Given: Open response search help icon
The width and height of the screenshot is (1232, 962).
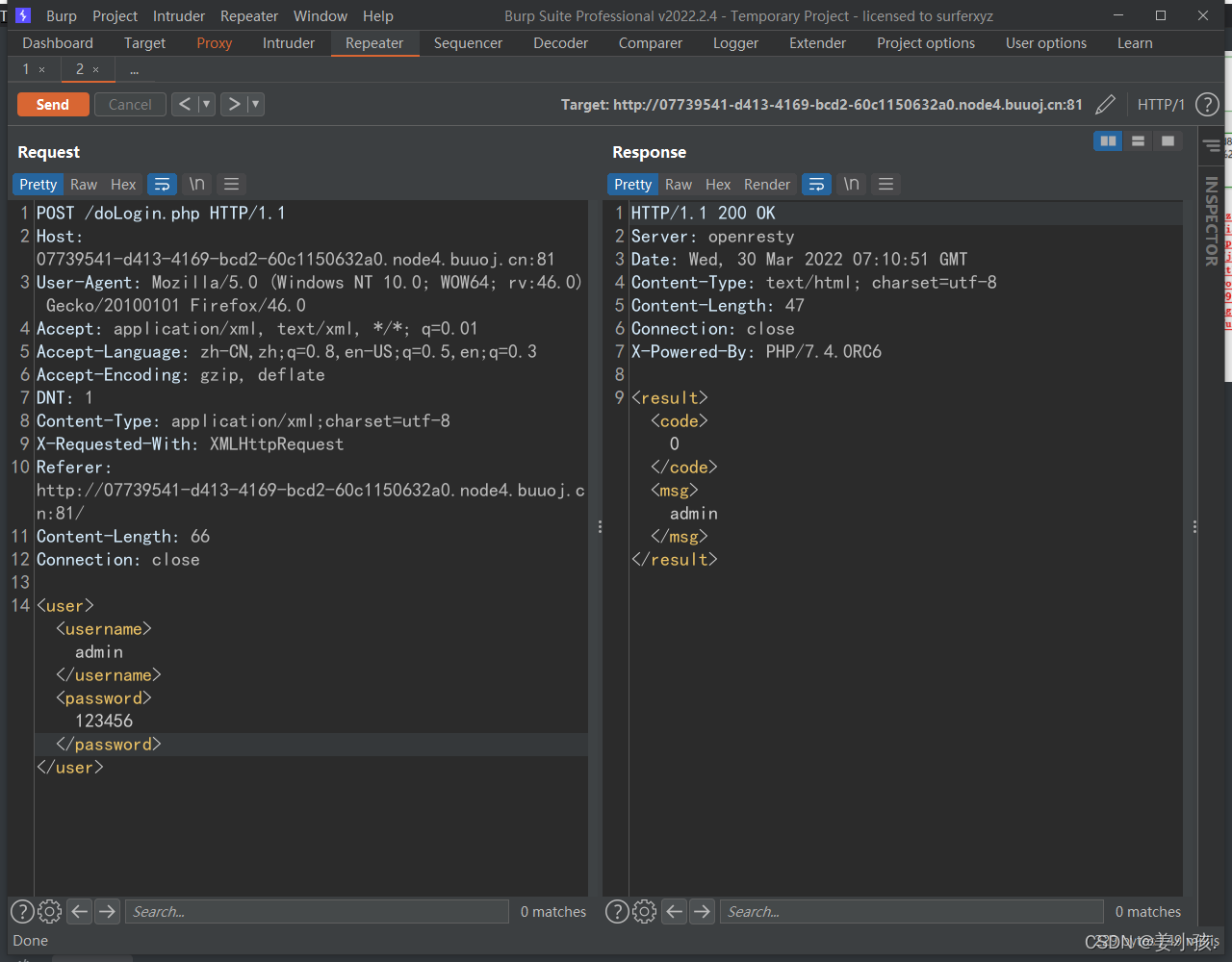Looking at the screenshot, I should pyautogui.click(x=616, y=912).
